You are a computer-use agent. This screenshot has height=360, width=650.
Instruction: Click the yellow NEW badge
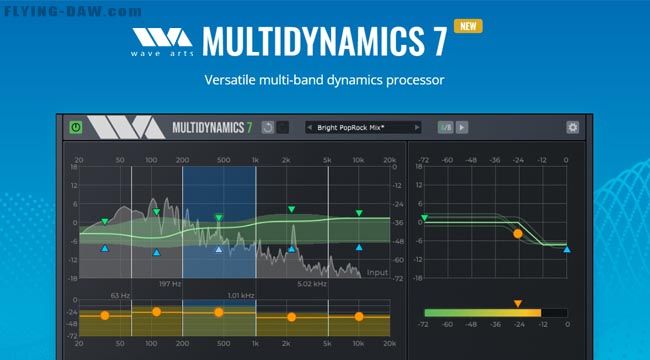click(x=468, y=26)
